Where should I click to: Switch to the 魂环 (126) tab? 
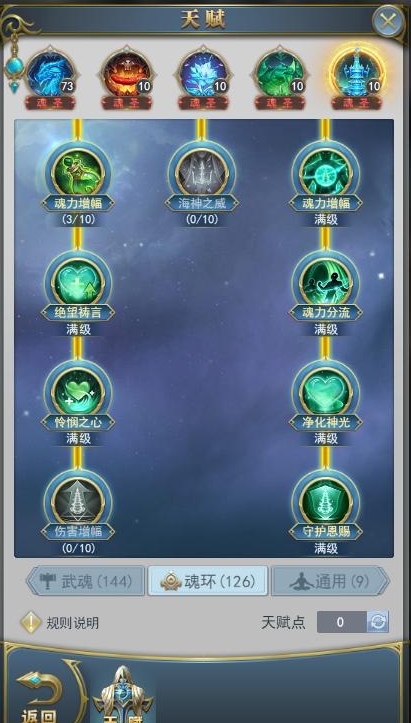208,581
